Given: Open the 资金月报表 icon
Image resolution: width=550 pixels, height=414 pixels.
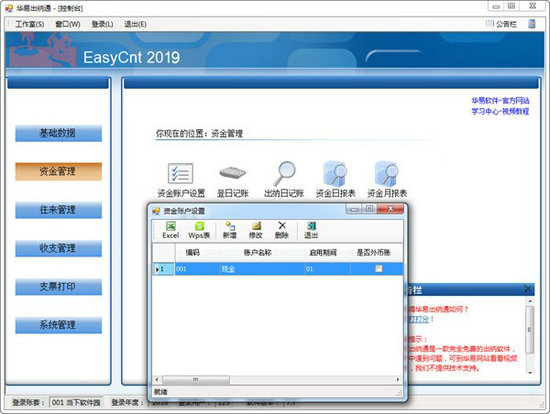Looking at the screenshot, I should tap(387, 173).
